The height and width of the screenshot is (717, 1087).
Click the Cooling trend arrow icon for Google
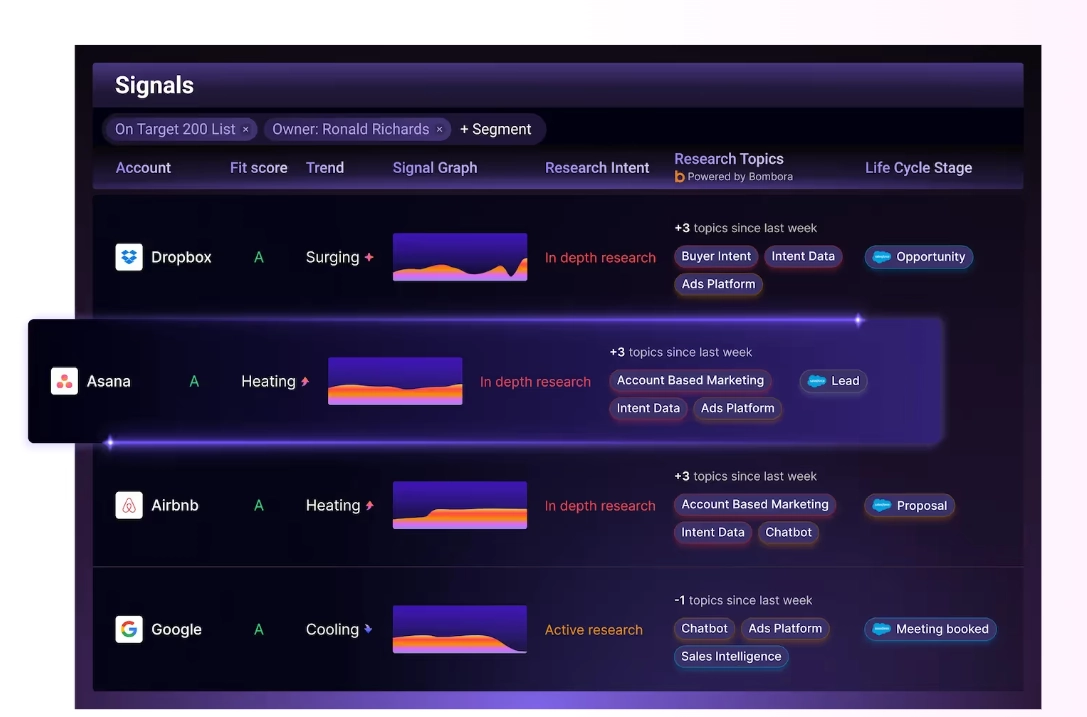368,629
